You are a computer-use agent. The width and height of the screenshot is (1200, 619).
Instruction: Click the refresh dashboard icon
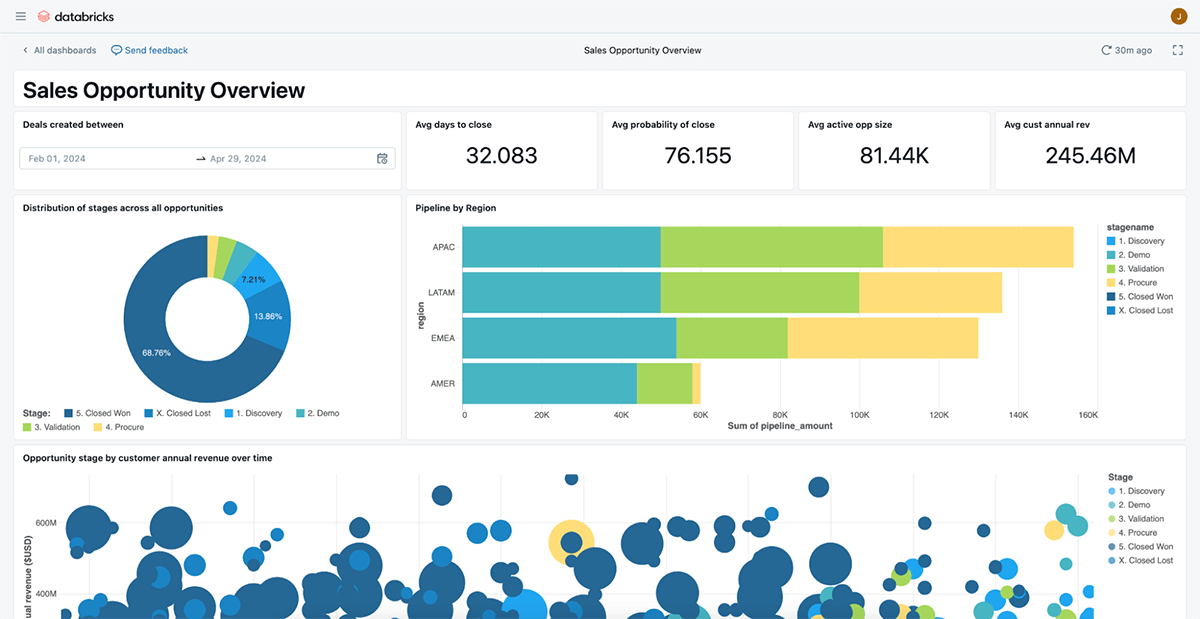[x=1106, y=50]
